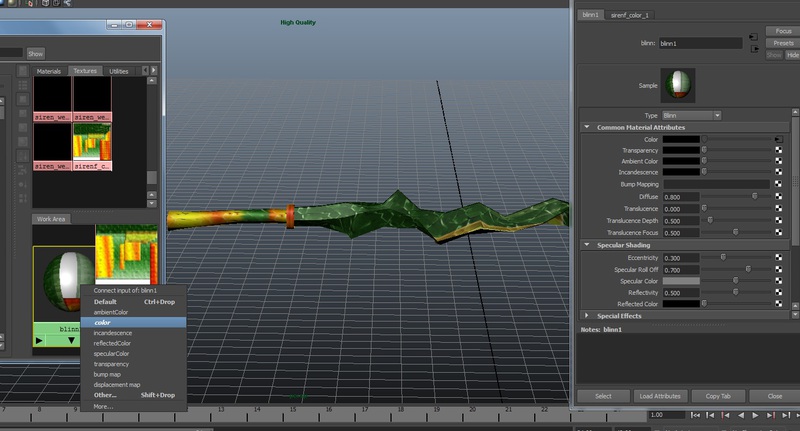
Task: Click the Focus button
Action: (783, 31)
